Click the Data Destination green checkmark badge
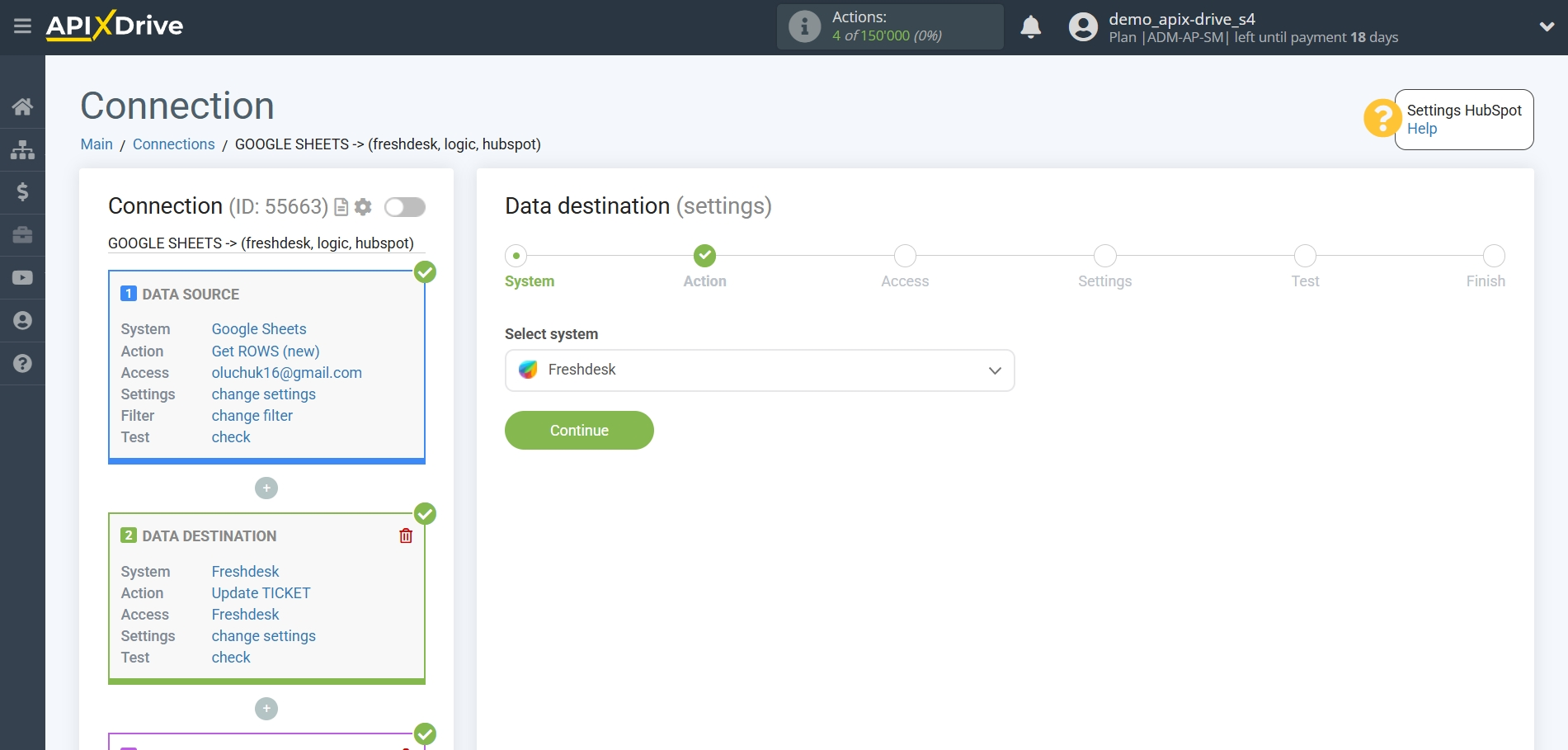The width and height of the screenshot is (1568, 750). 425,514
